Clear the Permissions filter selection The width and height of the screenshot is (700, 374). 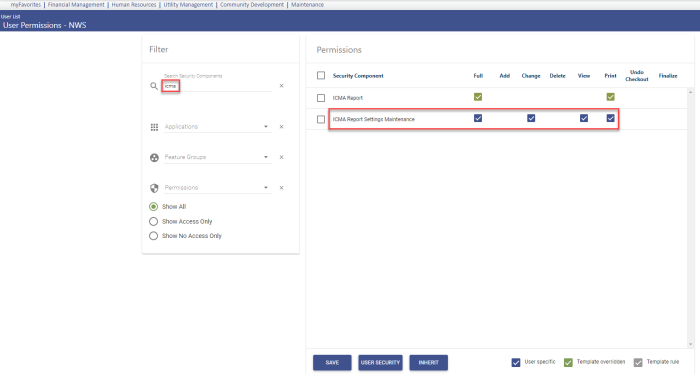tap(281, 187)
